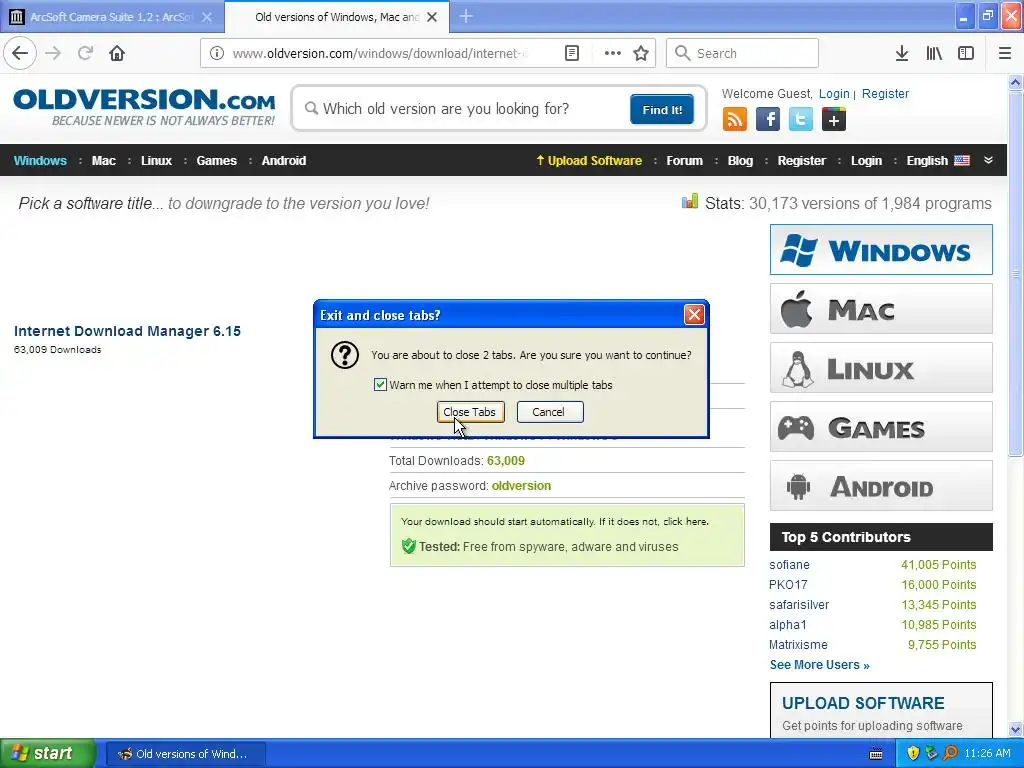
Task: Close the ArcSoft Camera Suite tab
Action: [207, 17]
